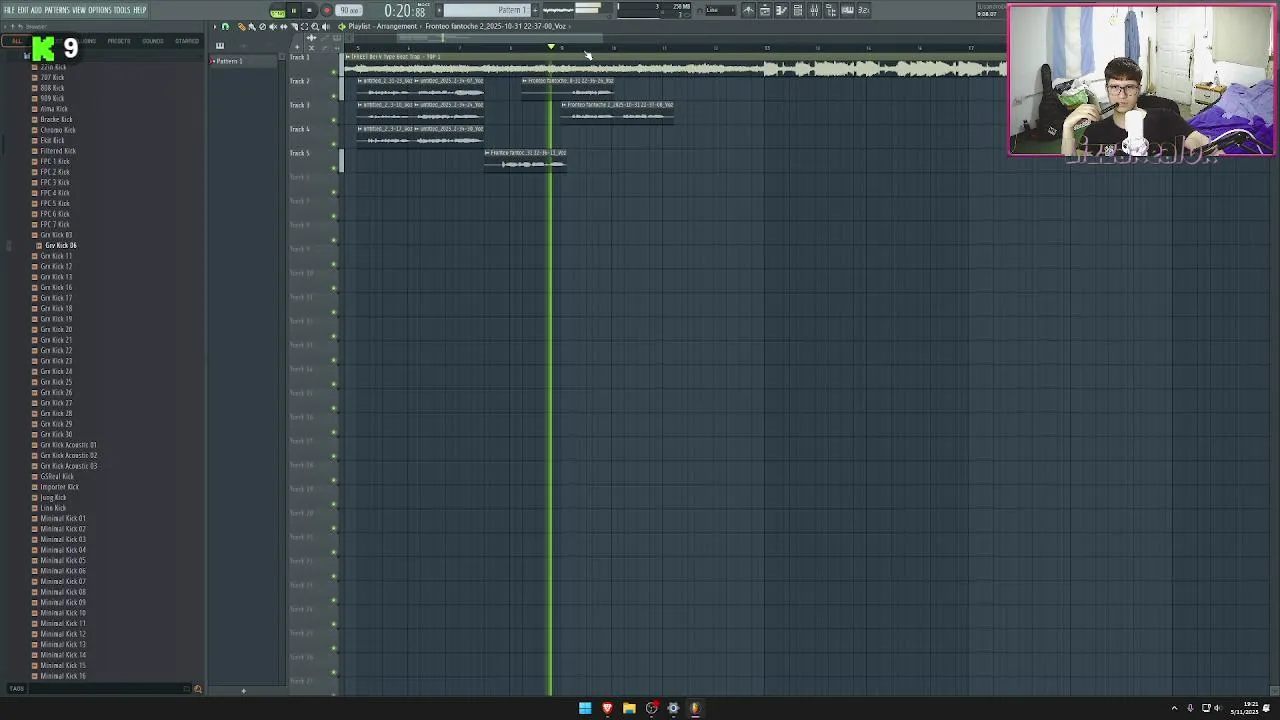Open the FILE menu
Image resolution: width=1280 pixels, height=720 pixels.
tap(9, 10)
